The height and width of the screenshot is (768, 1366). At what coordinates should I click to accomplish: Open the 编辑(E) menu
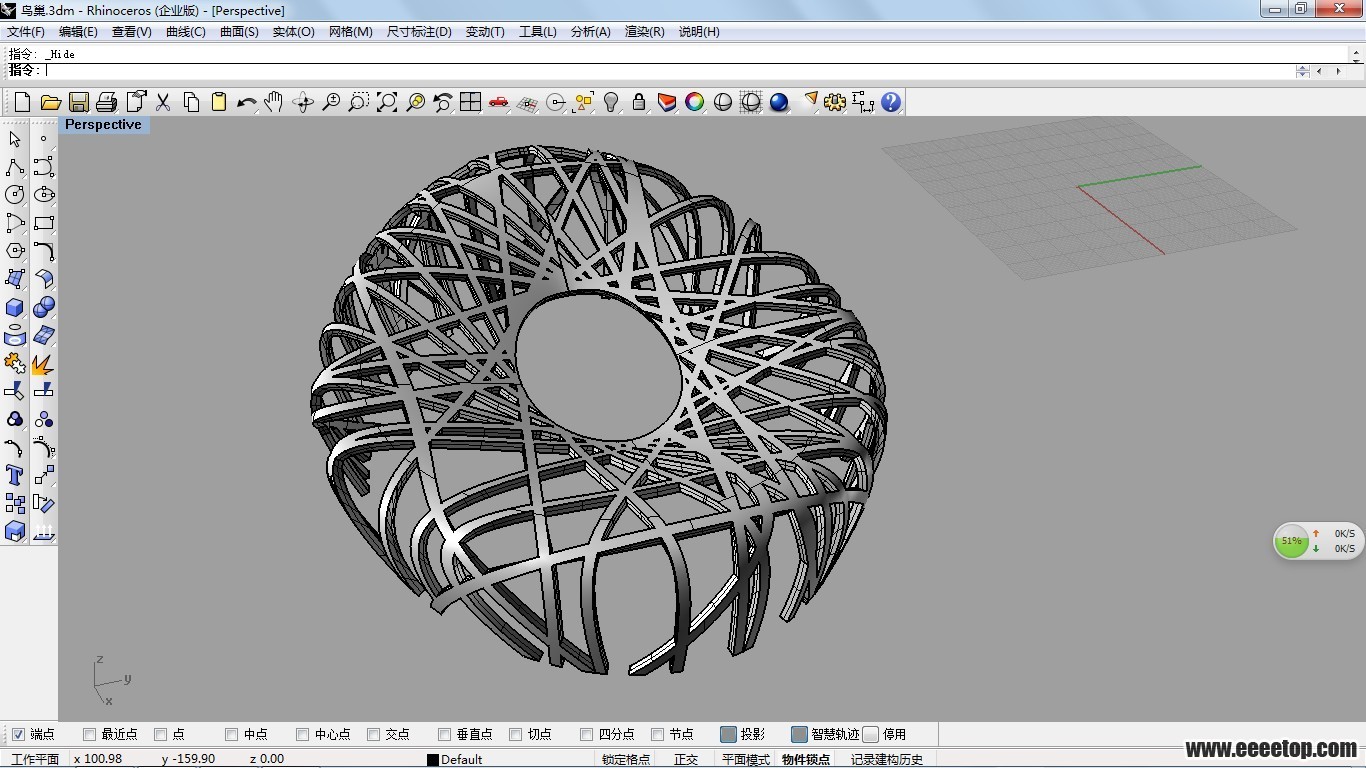78,32
